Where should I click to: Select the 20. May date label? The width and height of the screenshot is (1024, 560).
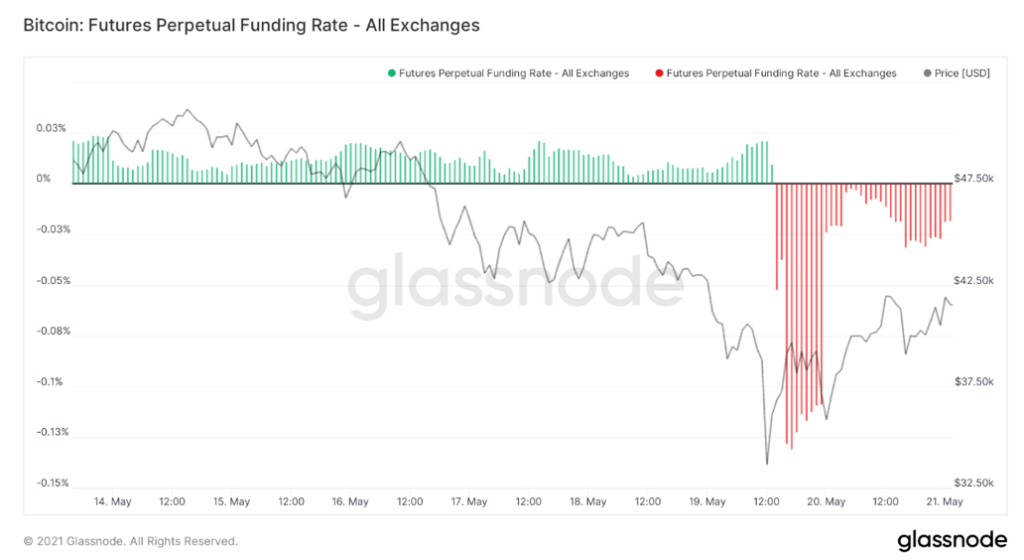click(824, 502)
